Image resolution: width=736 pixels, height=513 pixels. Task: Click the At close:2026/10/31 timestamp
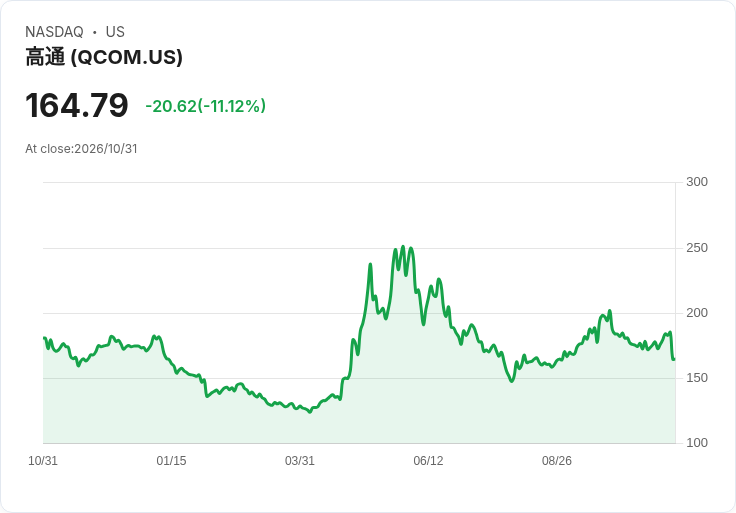coord(81,149)
